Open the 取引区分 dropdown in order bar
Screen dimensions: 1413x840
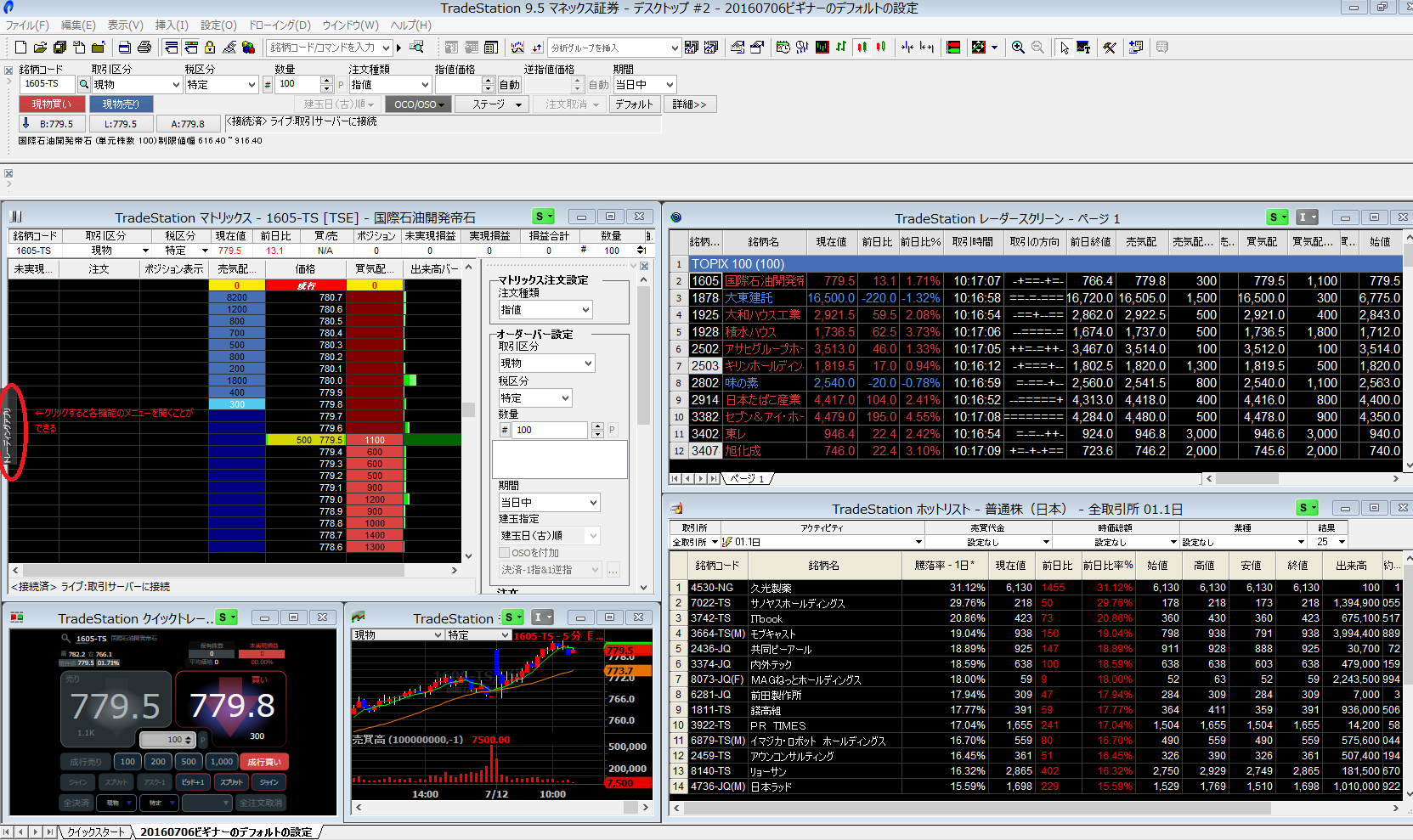coord(137,84)
